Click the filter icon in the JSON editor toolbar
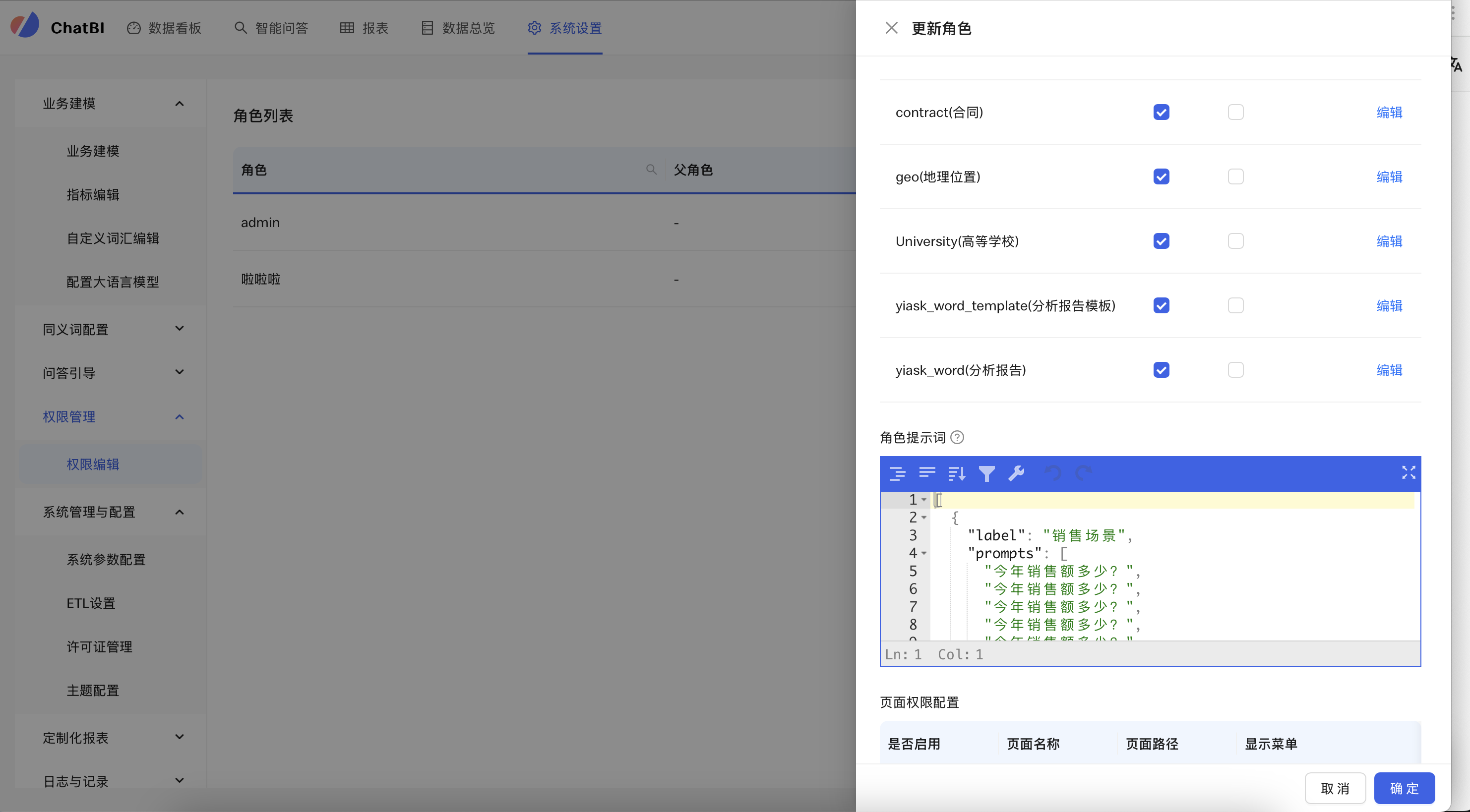 click(987, 473)
